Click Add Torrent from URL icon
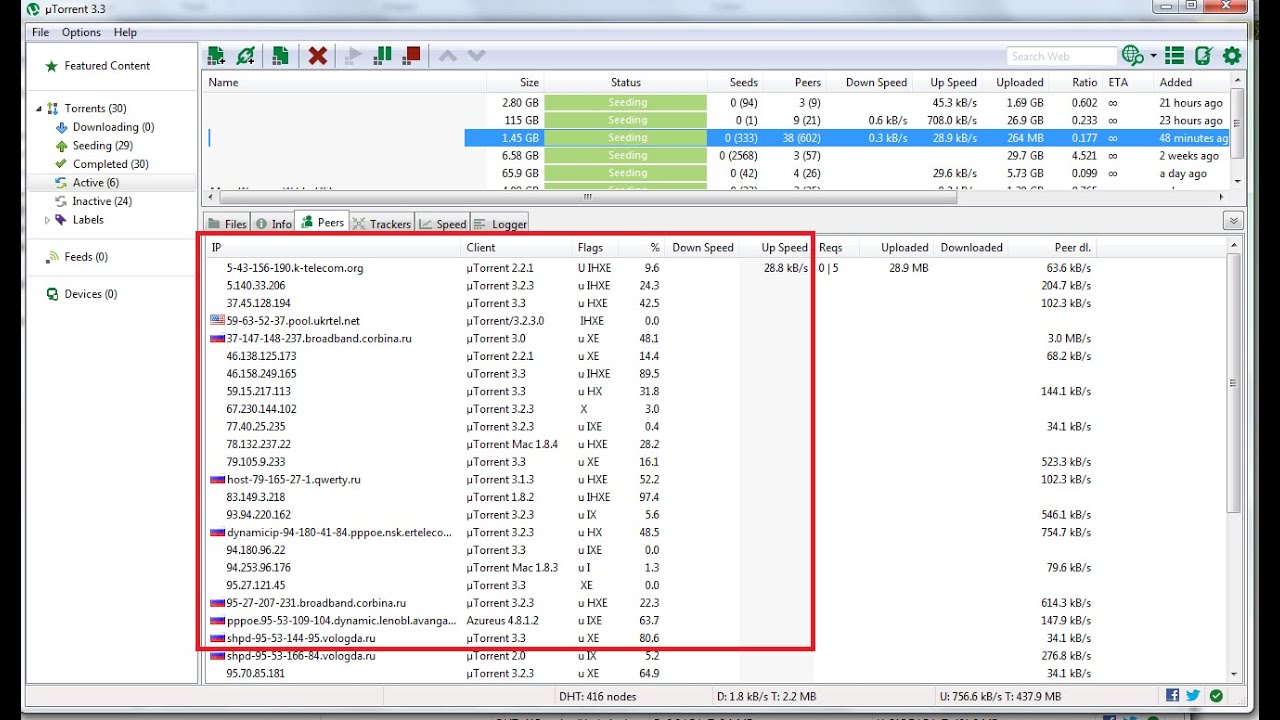This screenshot has width=1280, height=720. (246, 56)
